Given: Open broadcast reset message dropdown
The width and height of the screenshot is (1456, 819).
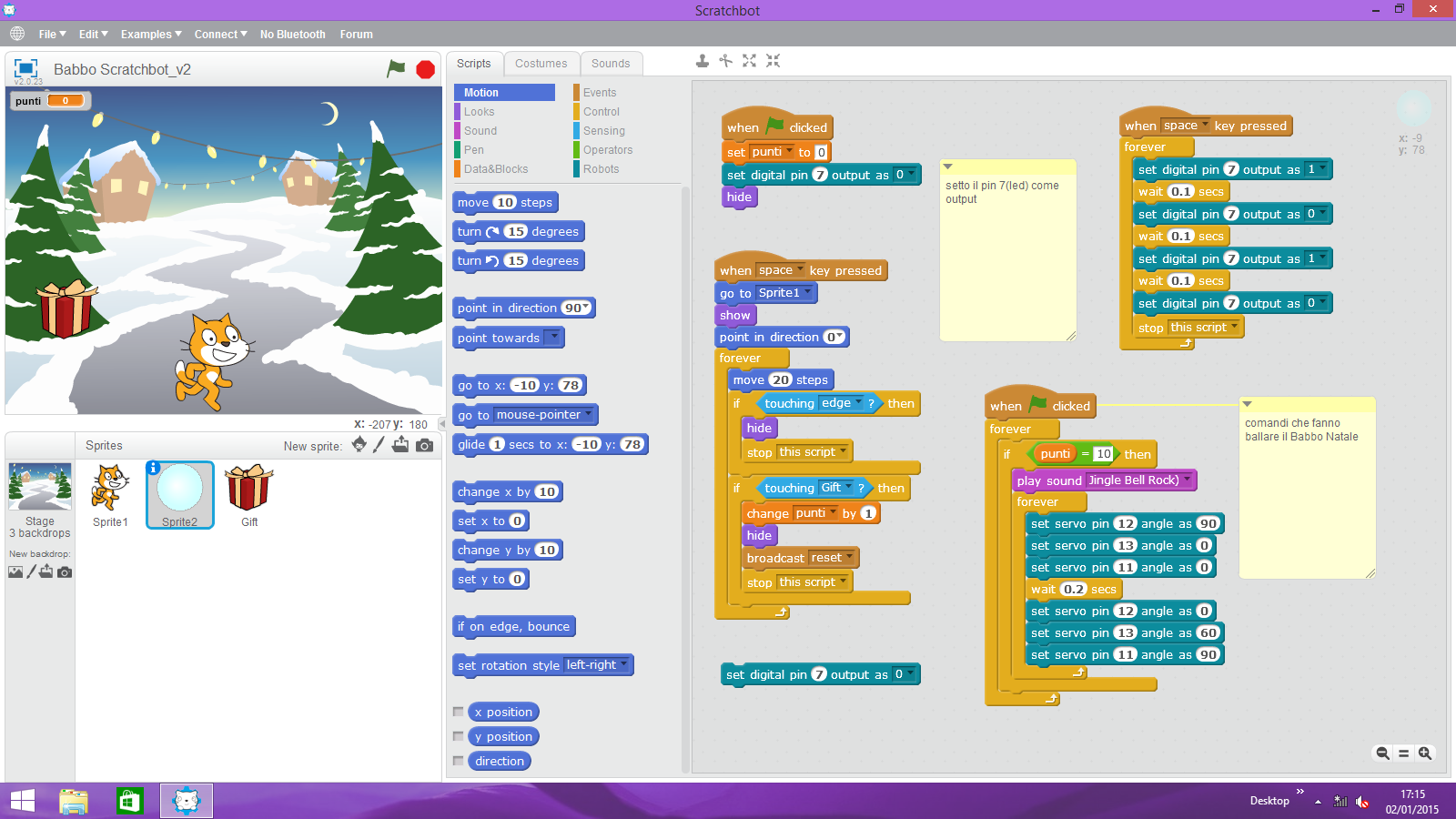Looking at the screenshot, I should [849, 557].
